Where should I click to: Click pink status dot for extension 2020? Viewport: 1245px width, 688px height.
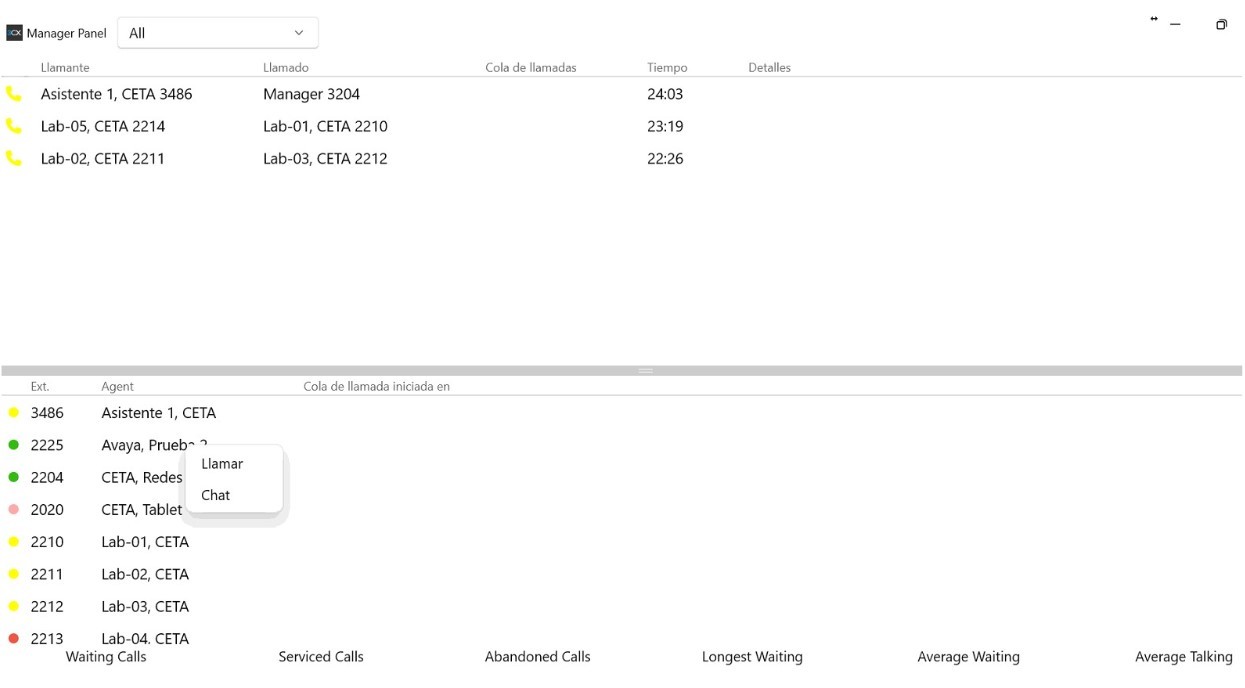14,510
